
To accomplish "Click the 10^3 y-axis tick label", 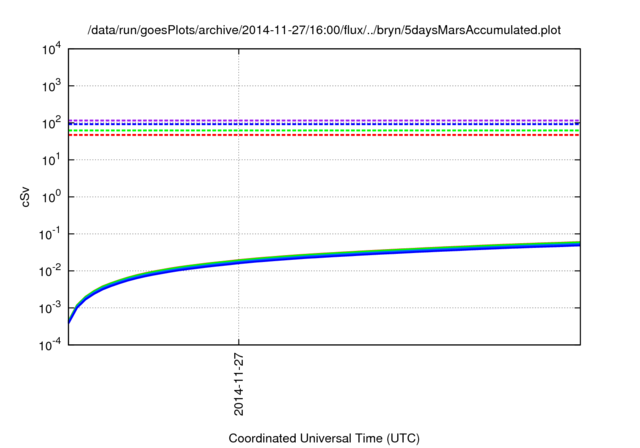I will [x=51, y=86].
